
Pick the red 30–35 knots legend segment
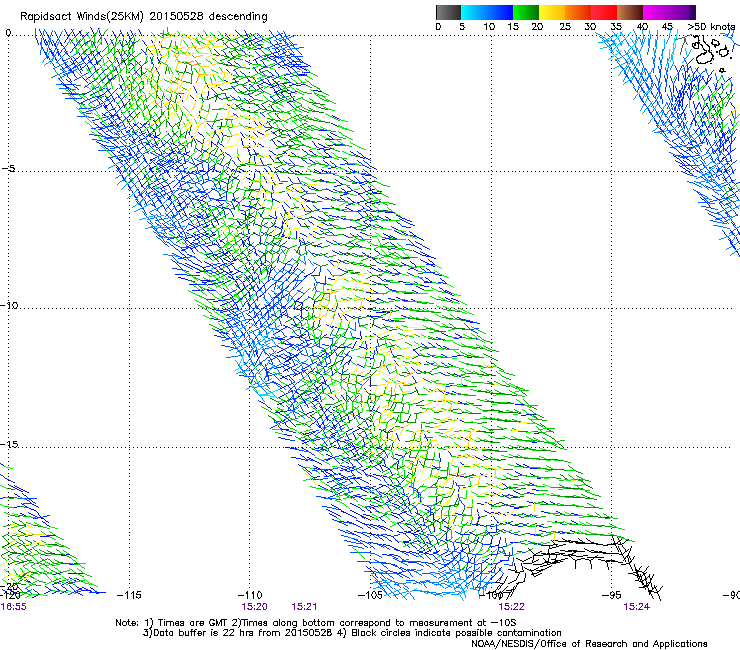(604, 12)
